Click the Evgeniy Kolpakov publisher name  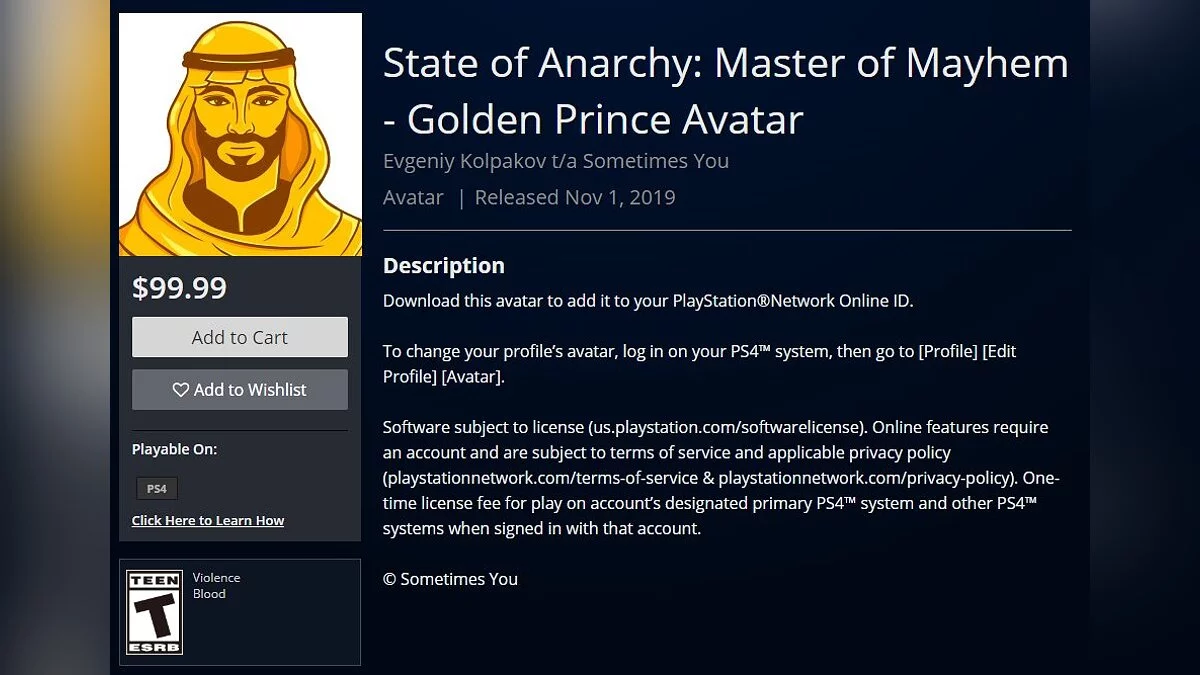point(555,161)
